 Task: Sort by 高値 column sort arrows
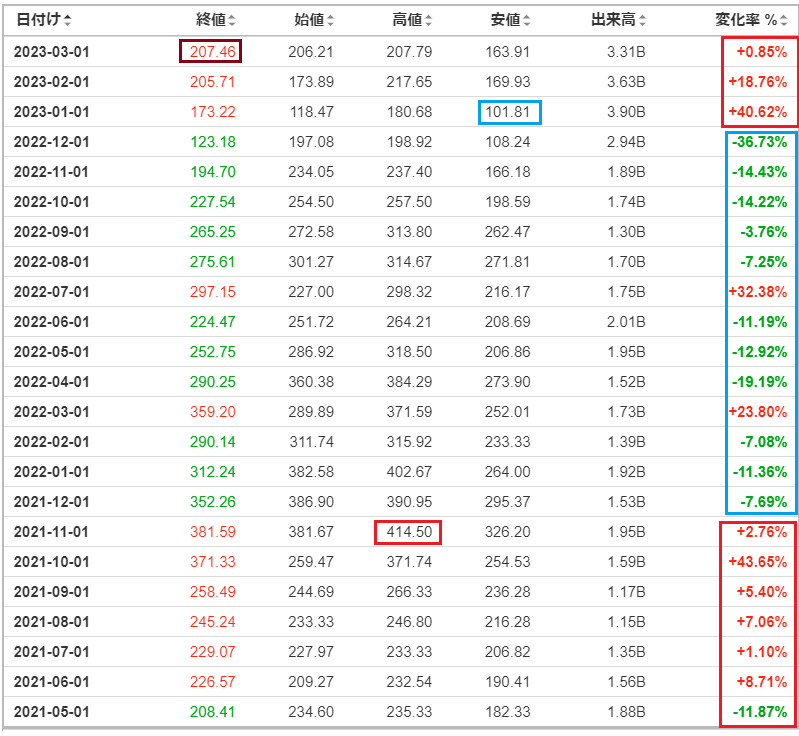point(429,20)
